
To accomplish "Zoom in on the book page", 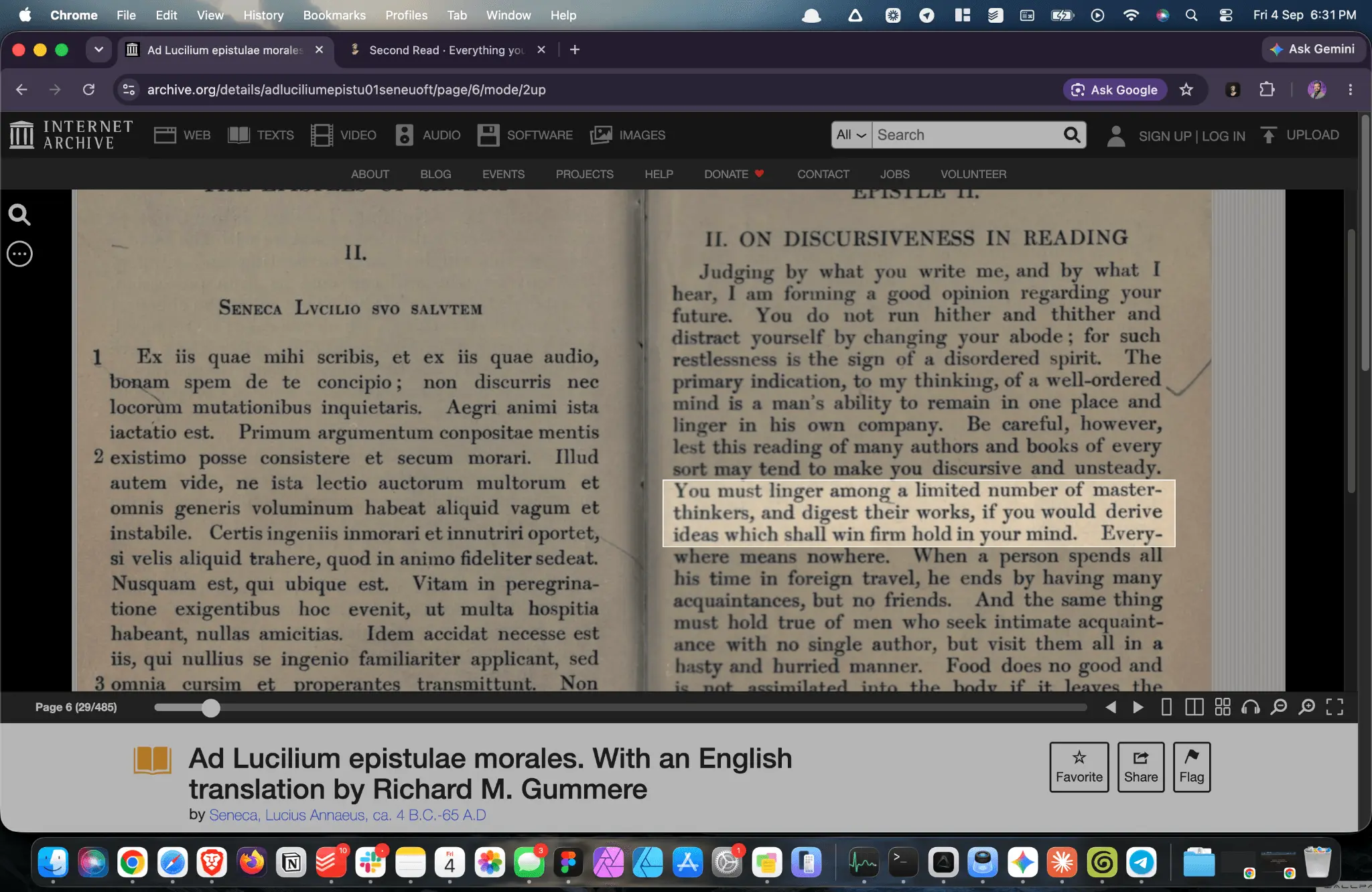I will [1307, 707].
